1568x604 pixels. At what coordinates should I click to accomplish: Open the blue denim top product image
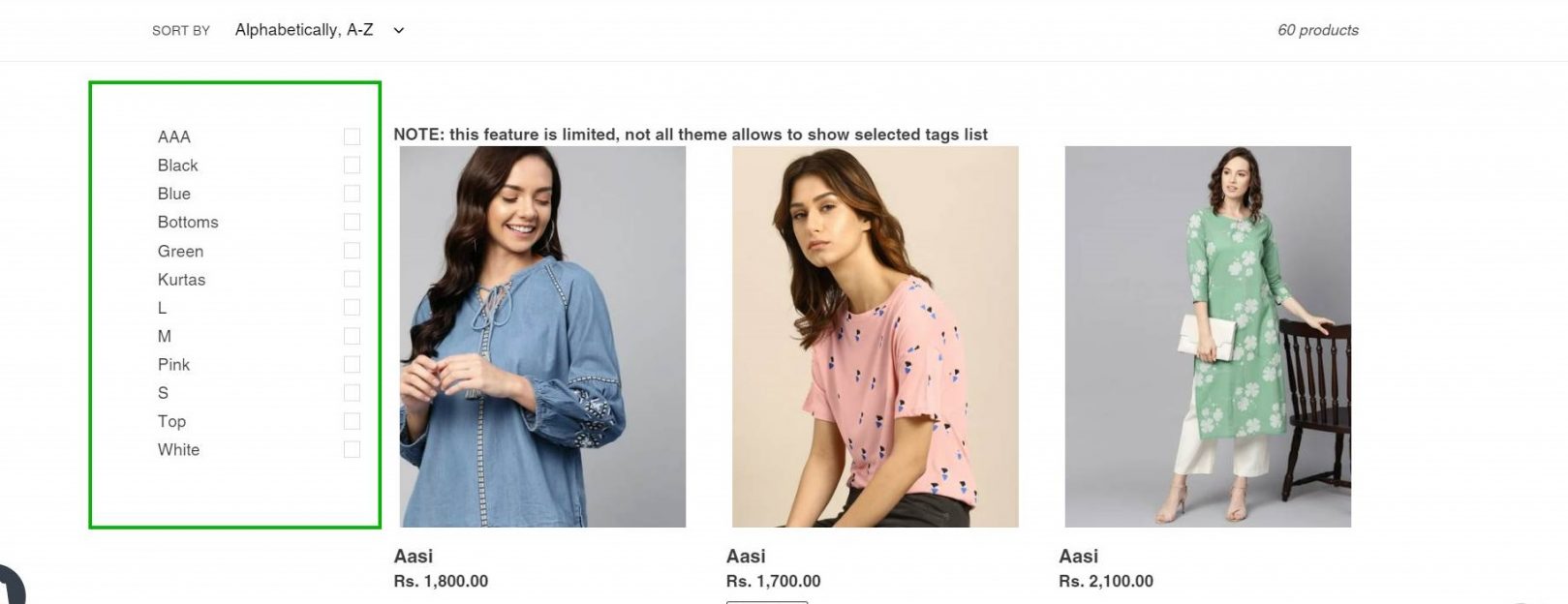pos(542,337)
